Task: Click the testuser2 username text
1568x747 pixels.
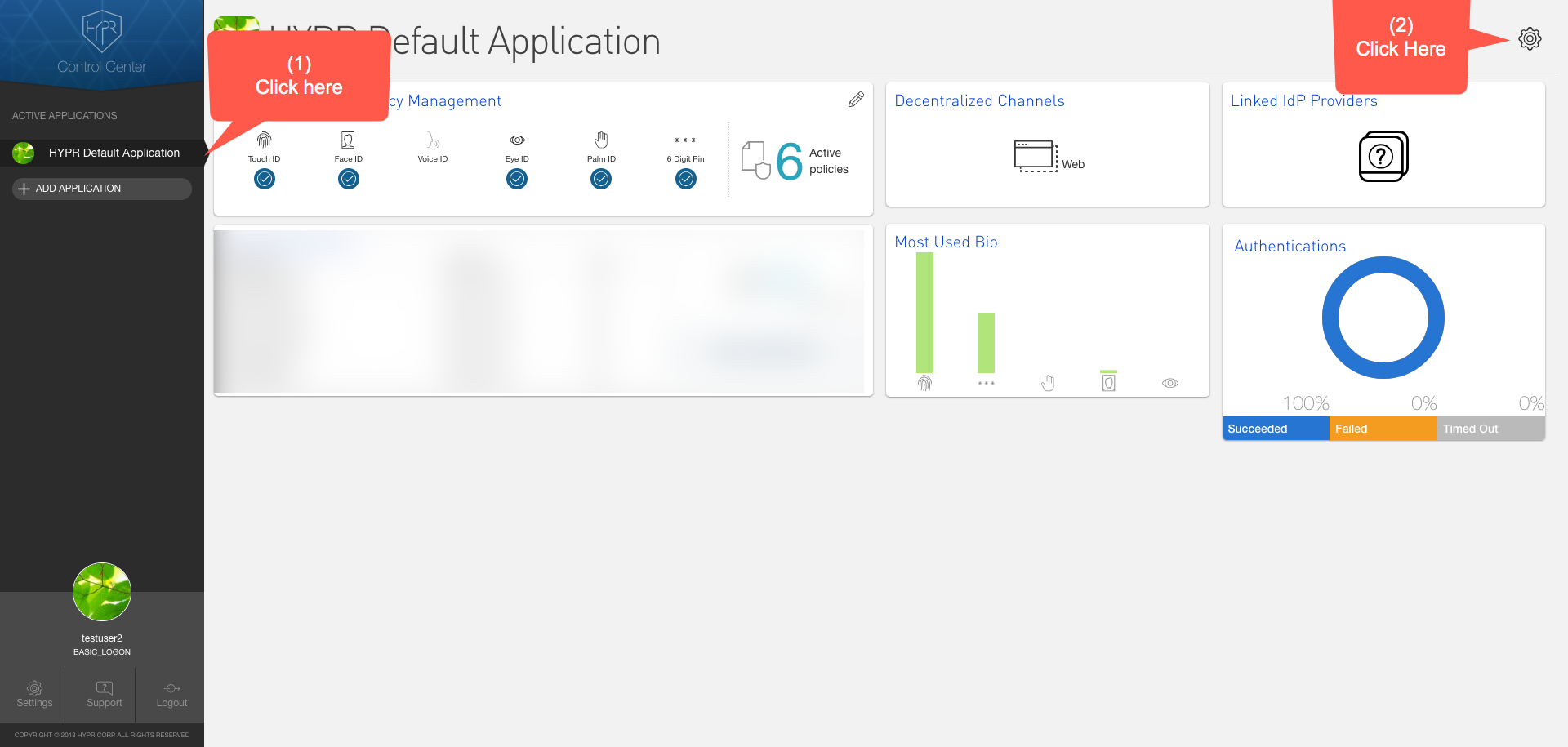Action: tap(102, 638)
